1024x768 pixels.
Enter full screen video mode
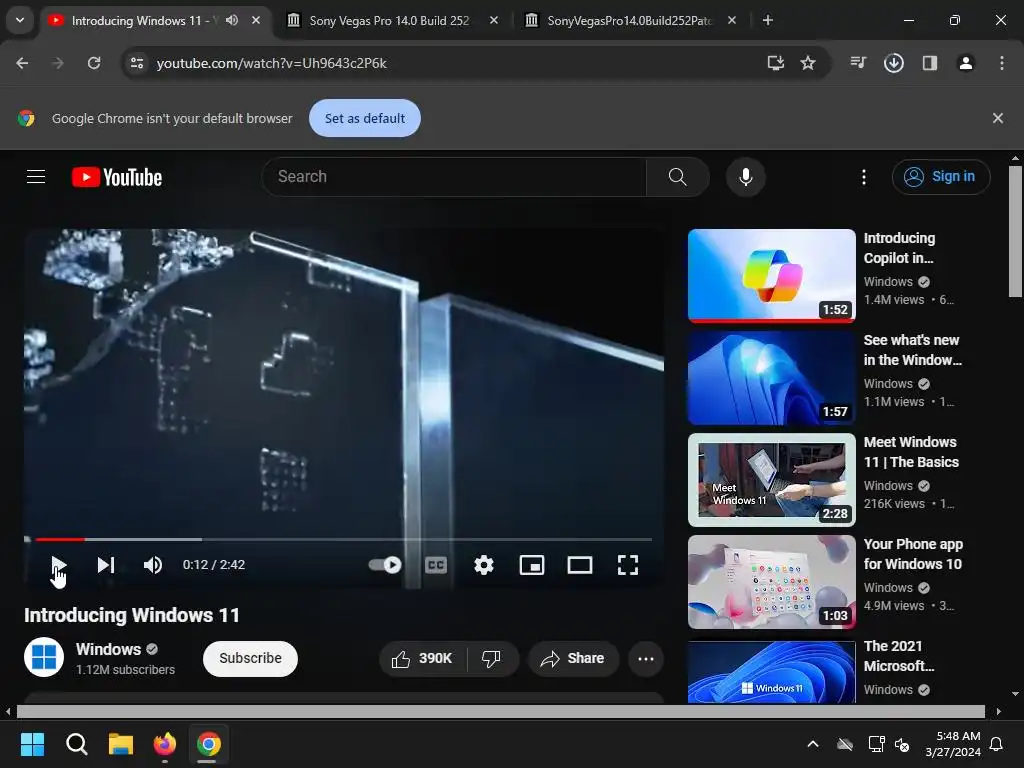(628, 565)
